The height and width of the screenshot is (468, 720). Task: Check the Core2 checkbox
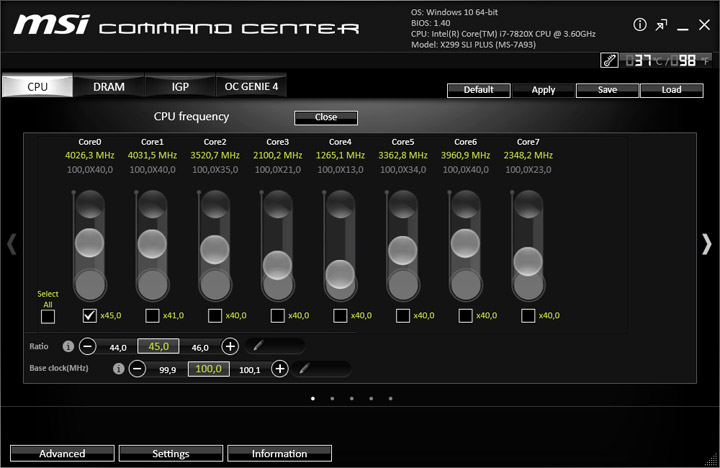[215, 316]
